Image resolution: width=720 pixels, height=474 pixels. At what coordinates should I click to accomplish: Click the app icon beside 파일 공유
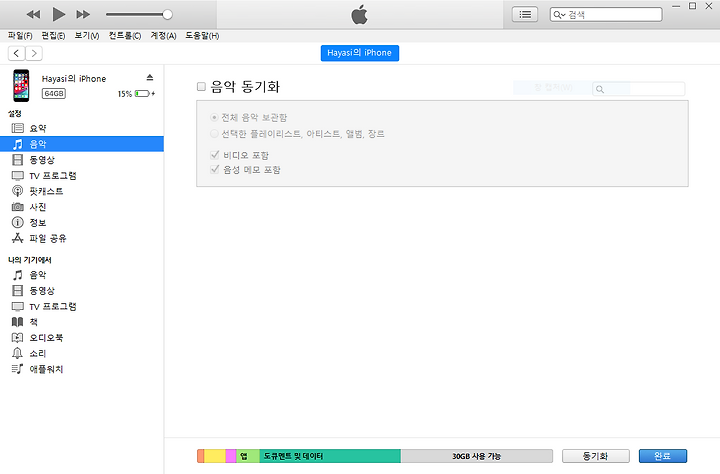tap(17, 238)
